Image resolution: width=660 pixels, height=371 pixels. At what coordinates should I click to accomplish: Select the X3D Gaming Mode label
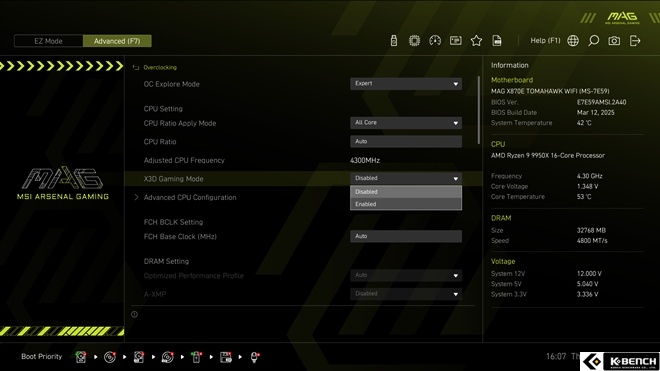(173, 179)
